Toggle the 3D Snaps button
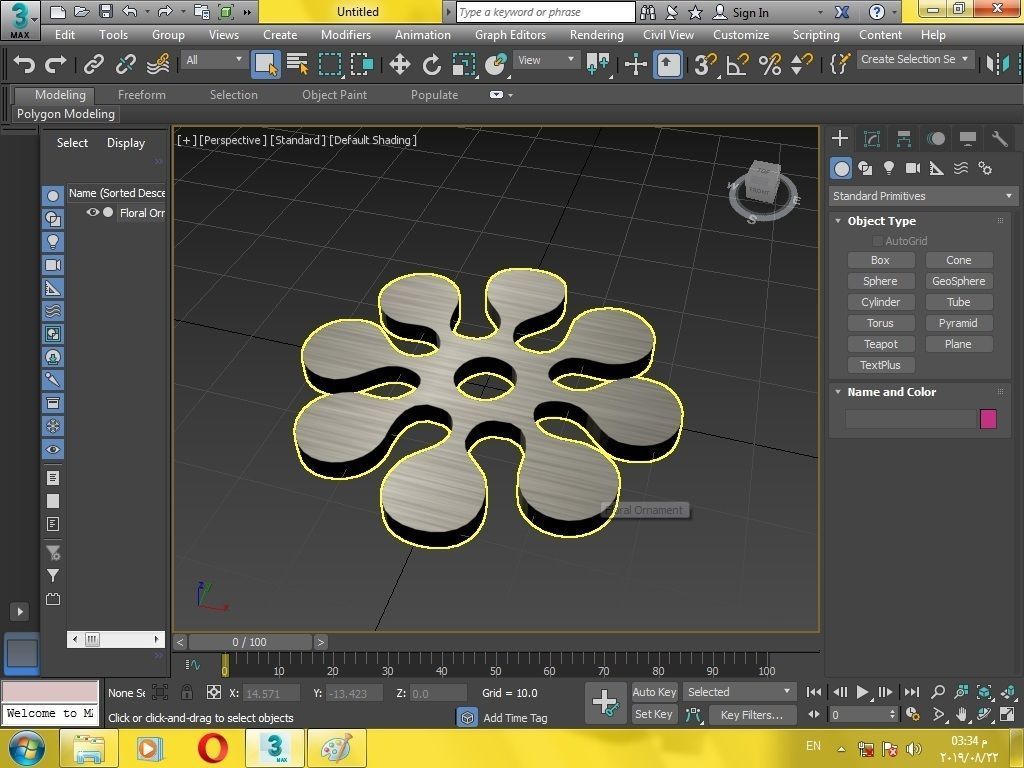 (x=704, y=64)
